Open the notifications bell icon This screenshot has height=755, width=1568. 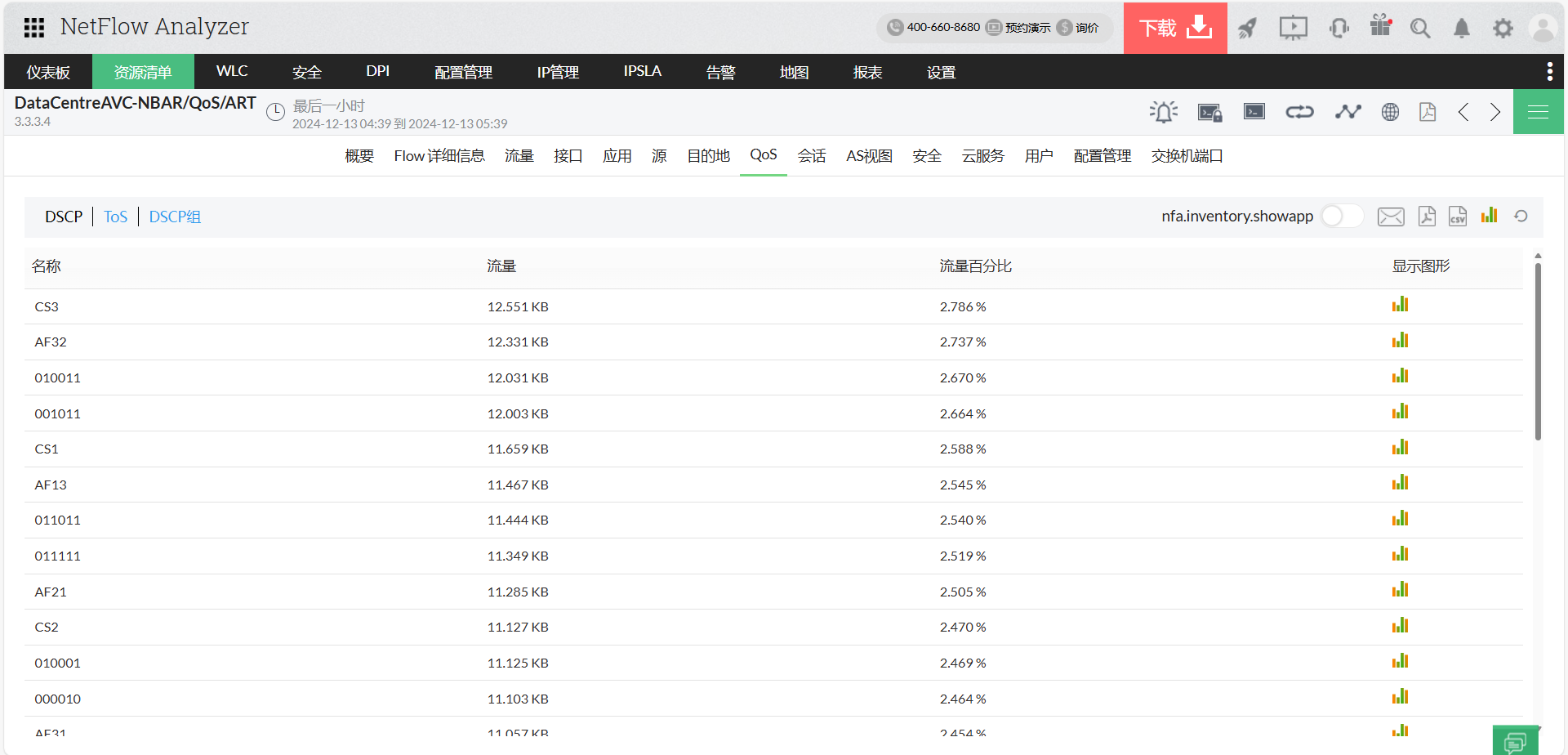coord(1461,29)
